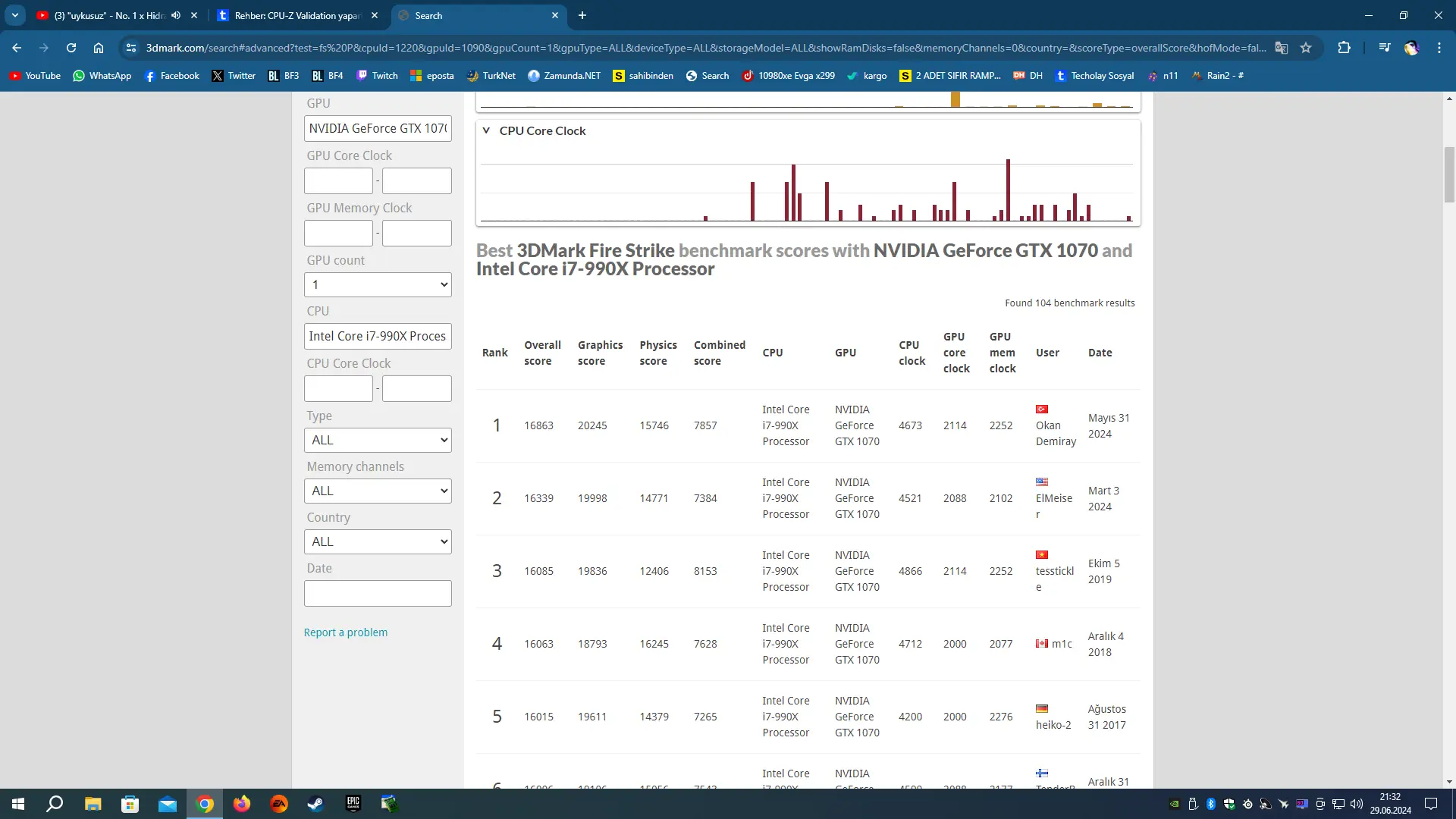Click GPU Memory Clock minimum field
The width and height of the screenshot is (1456, 819).
[x=338, y=234]
